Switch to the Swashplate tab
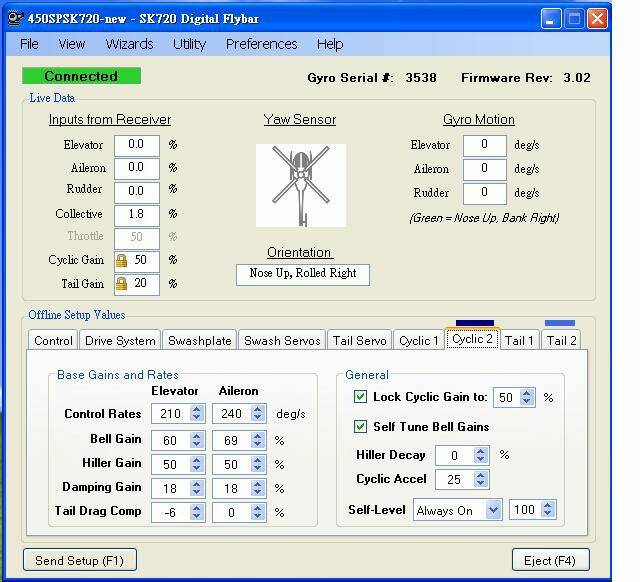The height and width of the screenshot is (582, 640). coord(200,340)
